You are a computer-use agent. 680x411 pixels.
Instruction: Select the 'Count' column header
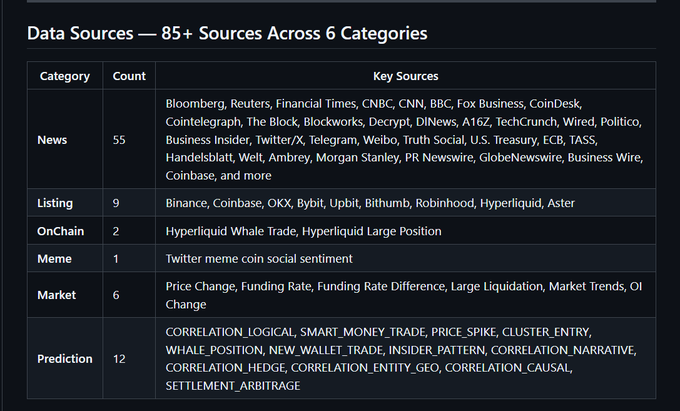tap(129, 76)
